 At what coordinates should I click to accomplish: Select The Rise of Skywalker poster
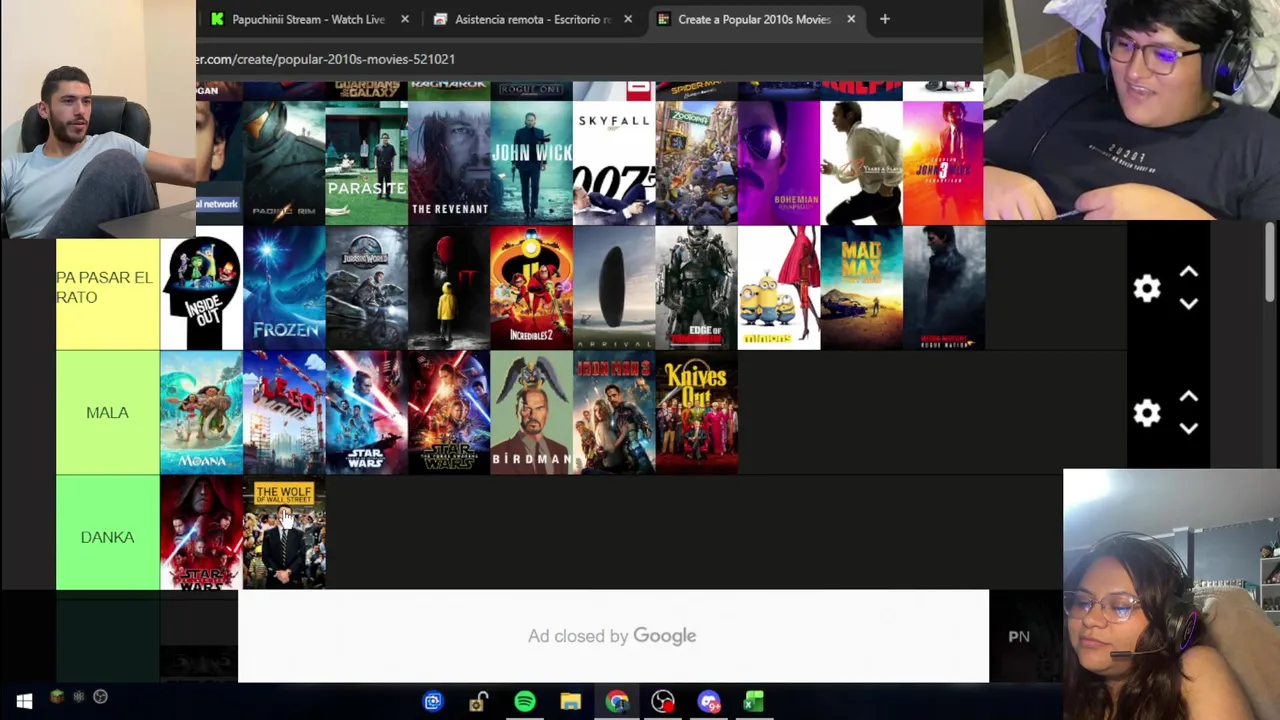366,412
